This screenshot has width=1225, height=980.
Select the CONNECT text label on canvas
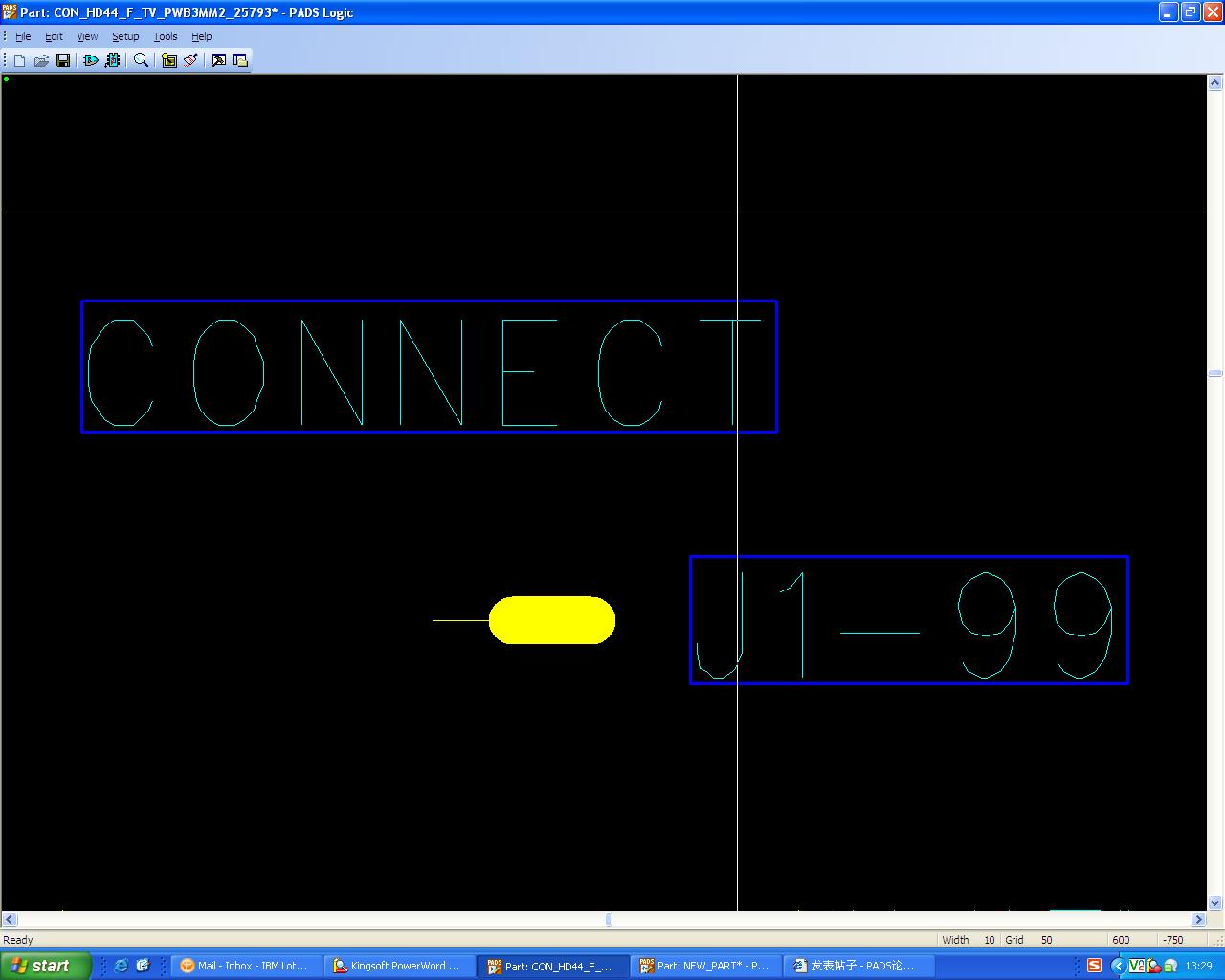tap(429, 367)
